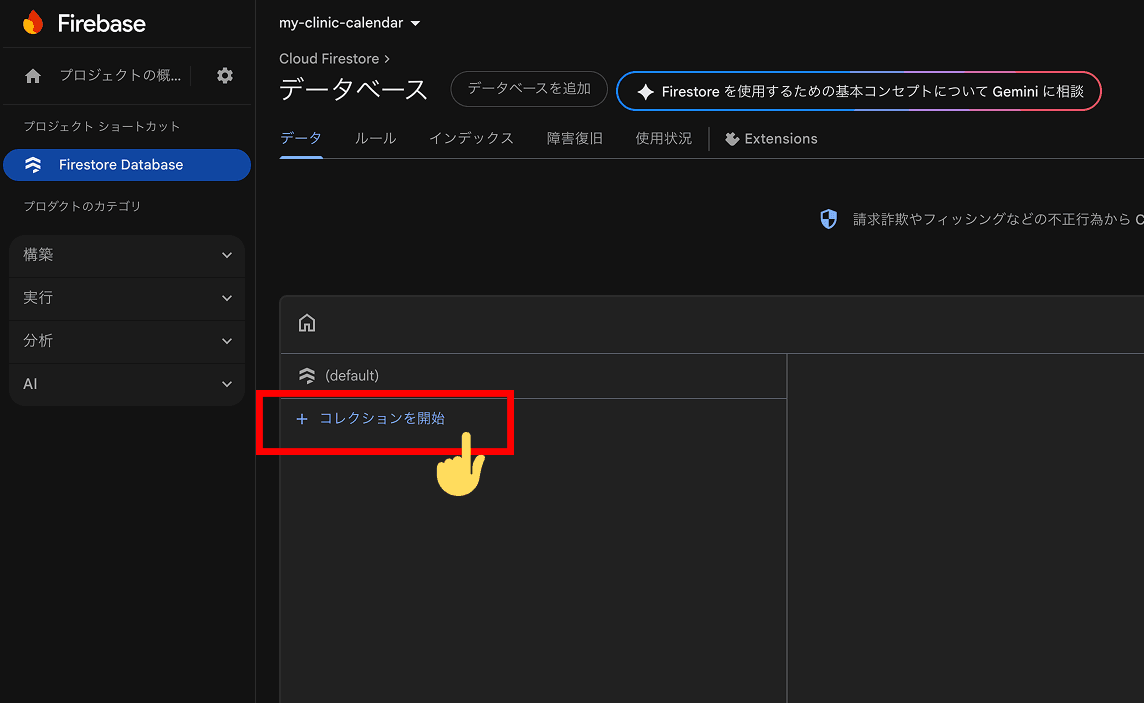The width and height of the screenshot is (1144, 703).
Task: Open the project overview home icon
Action: [33, 76]
